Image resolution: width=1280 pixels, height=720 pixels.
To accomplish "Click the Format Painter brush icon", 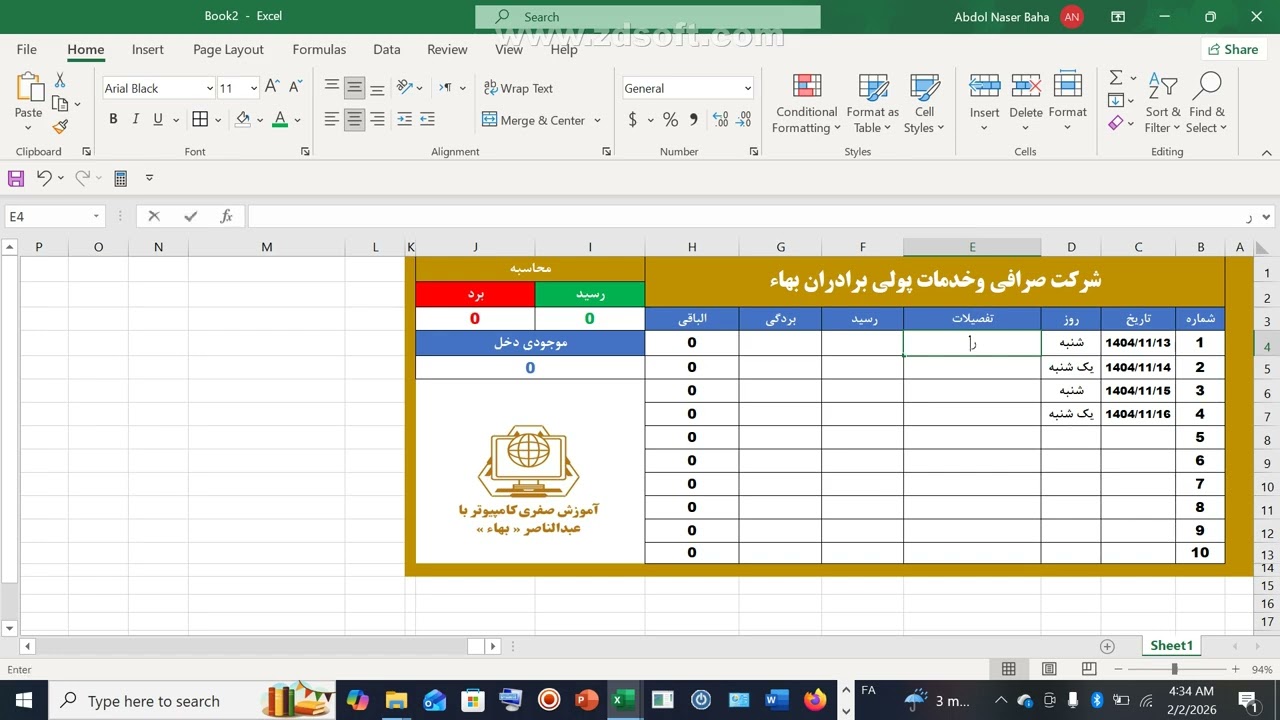I will click(60, 127).
